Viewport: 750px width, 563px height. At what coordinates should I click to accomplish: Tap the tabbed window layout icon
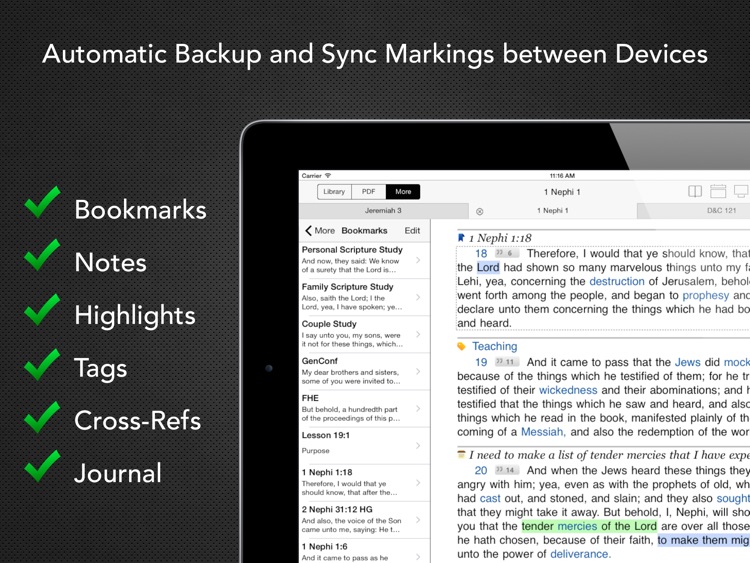tap(717, 191)
